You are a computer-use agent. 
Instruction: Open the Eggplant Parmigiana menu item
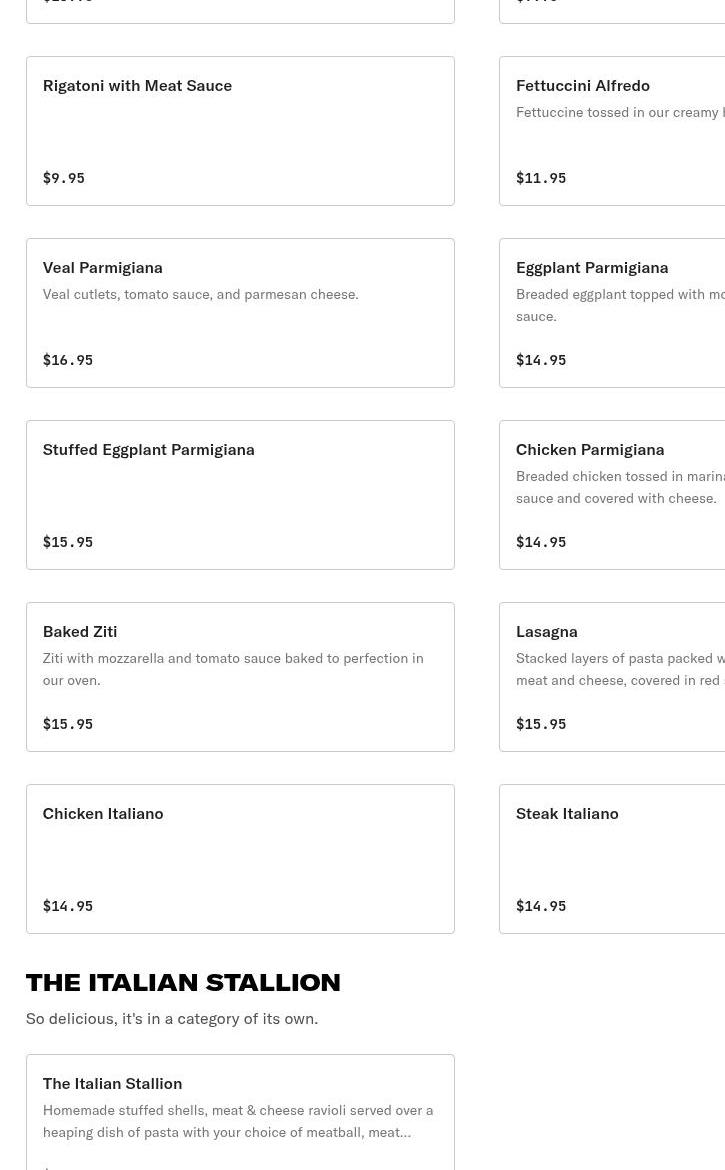point(612,313)
